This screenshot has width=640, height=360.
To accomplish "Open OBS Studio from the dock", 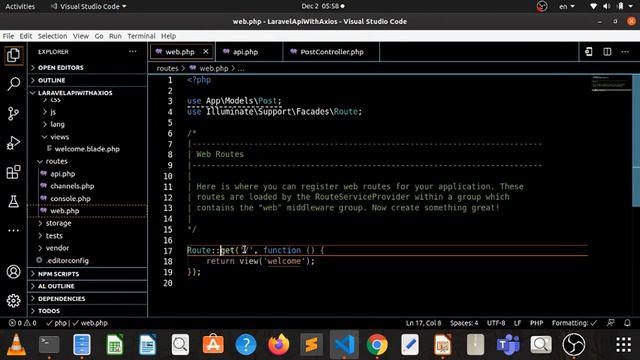I will [x=573, y=344].
